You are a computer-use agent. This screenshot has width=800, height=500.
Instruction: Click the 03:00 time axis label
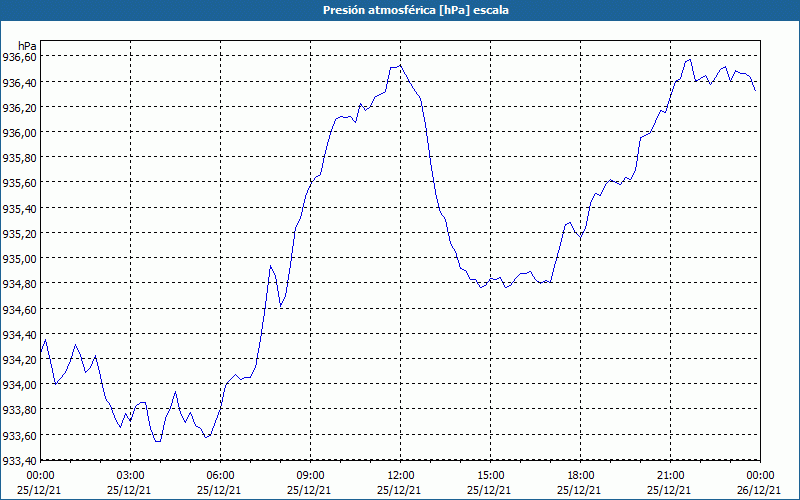coord(130,476)
